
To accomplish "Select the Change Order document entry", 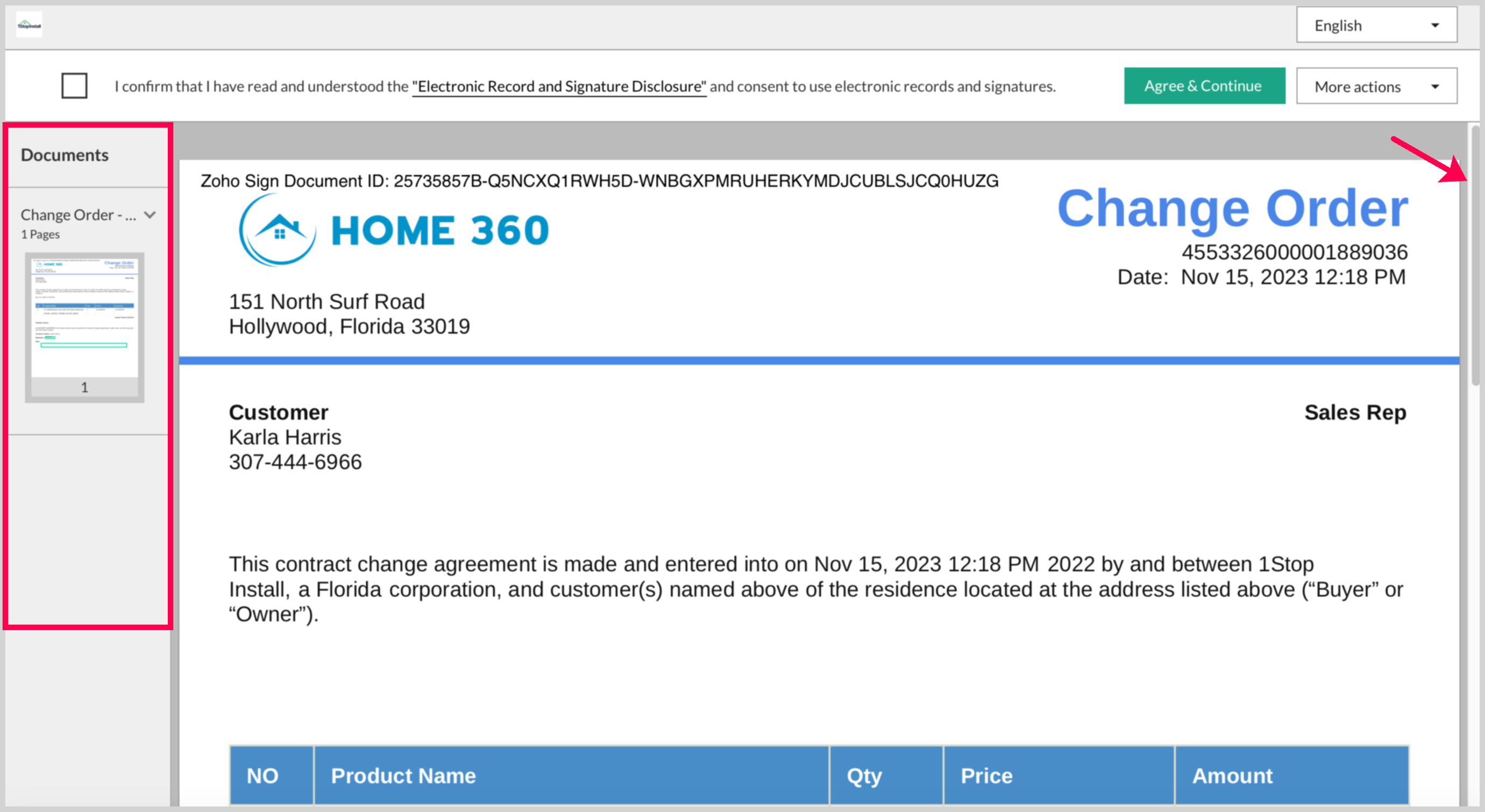I will pos(79,215).
